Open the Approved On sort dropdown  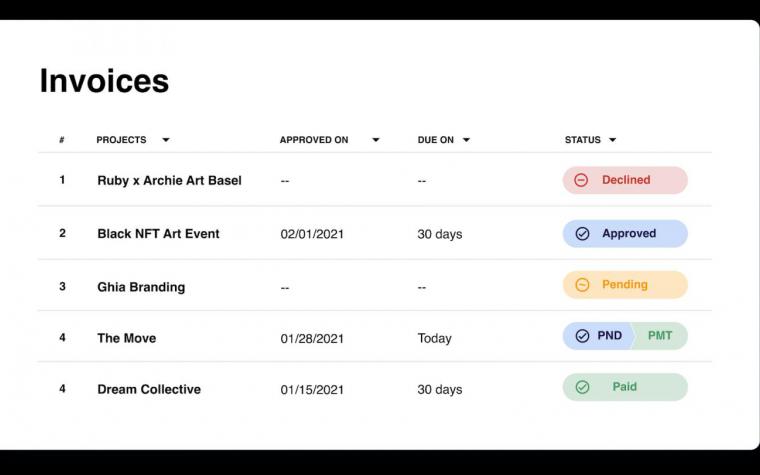pyautogui.click(x=376, y=140)
